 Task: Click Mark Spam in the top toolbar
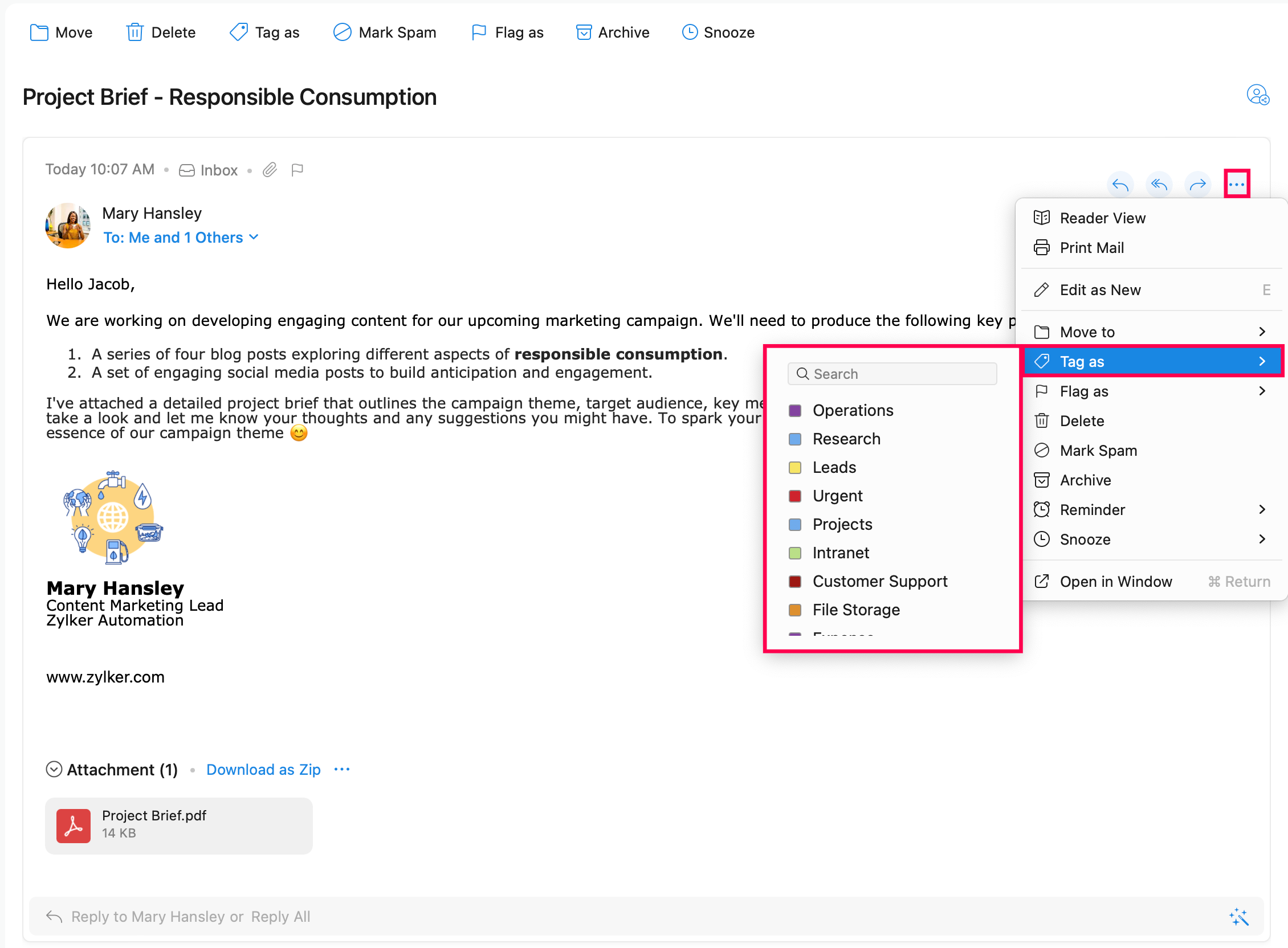385,32
